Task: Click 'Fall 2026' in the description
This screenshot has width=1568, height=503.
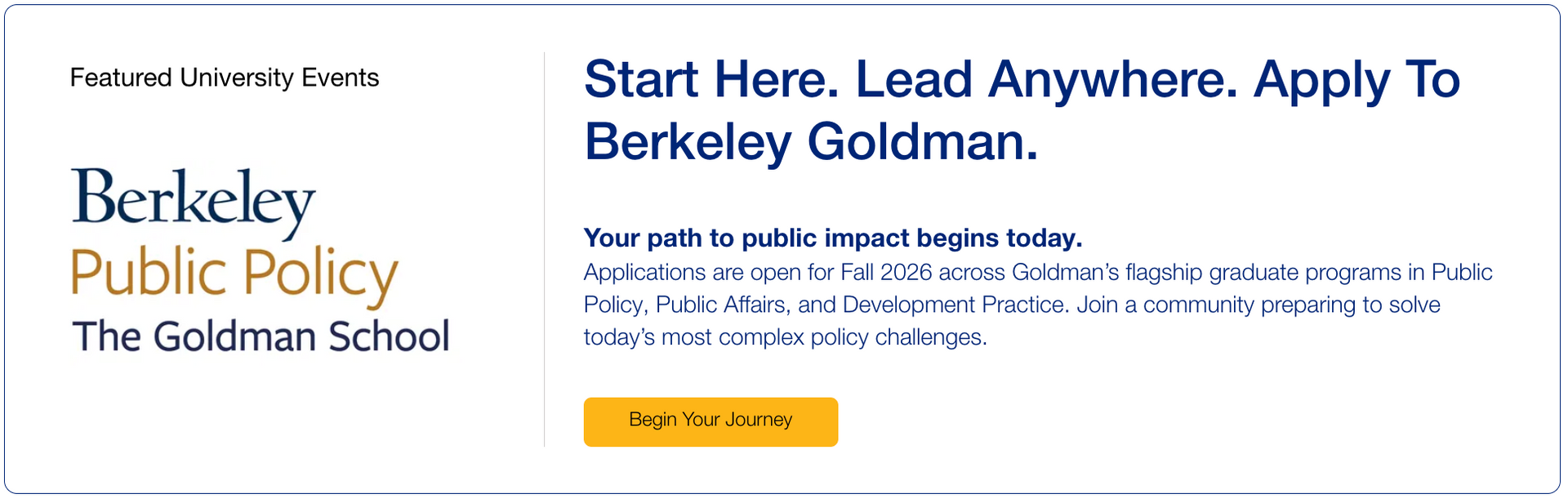Action: coord(886,272)
